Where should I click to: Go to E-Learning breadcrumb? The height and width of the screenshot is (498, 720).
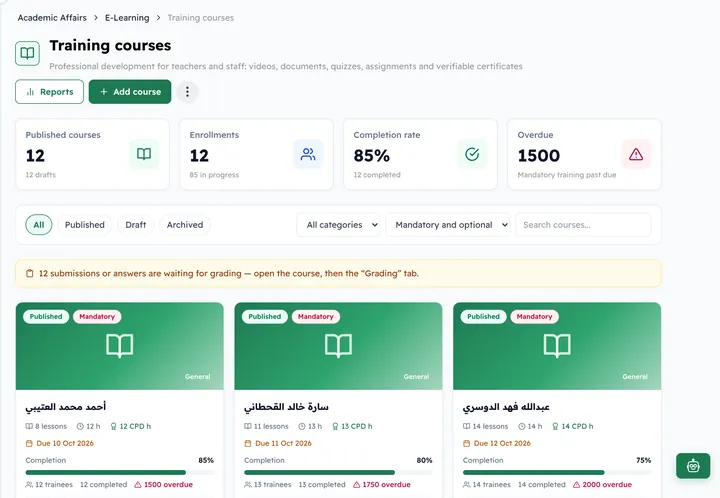coord(127,18)
